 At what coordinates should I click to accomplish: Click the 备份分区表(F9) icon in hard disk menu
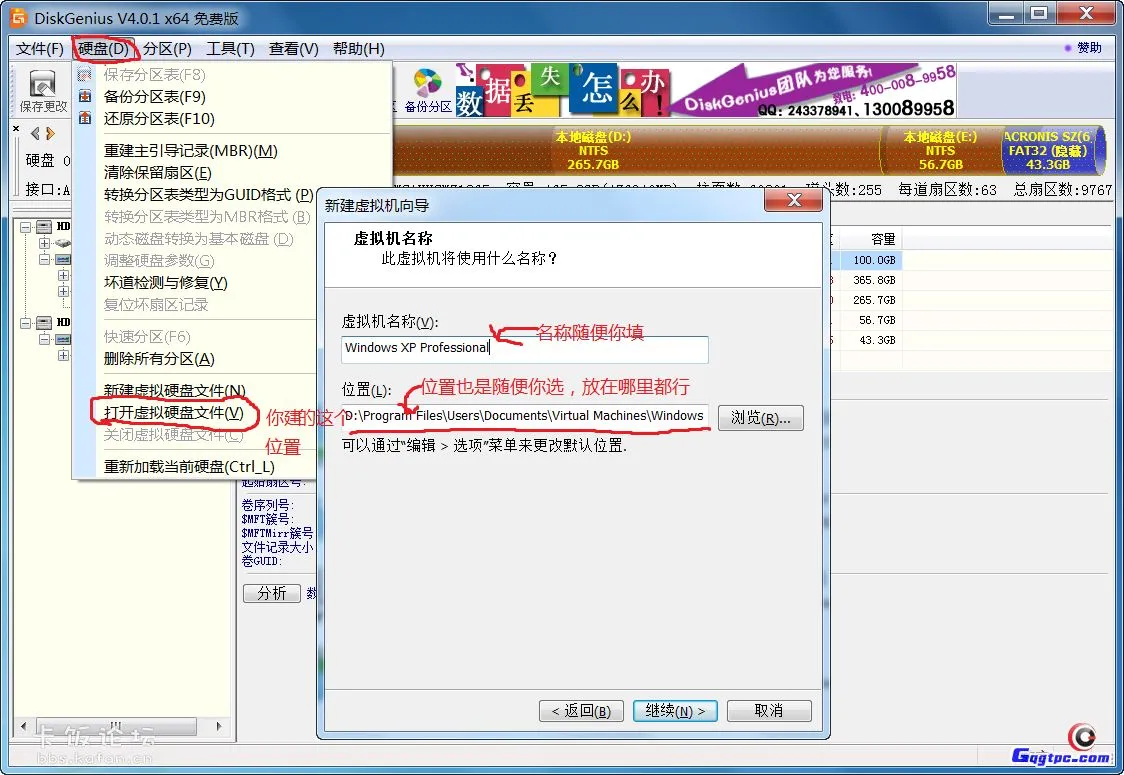pyautogui.click(x=85, y=96)
